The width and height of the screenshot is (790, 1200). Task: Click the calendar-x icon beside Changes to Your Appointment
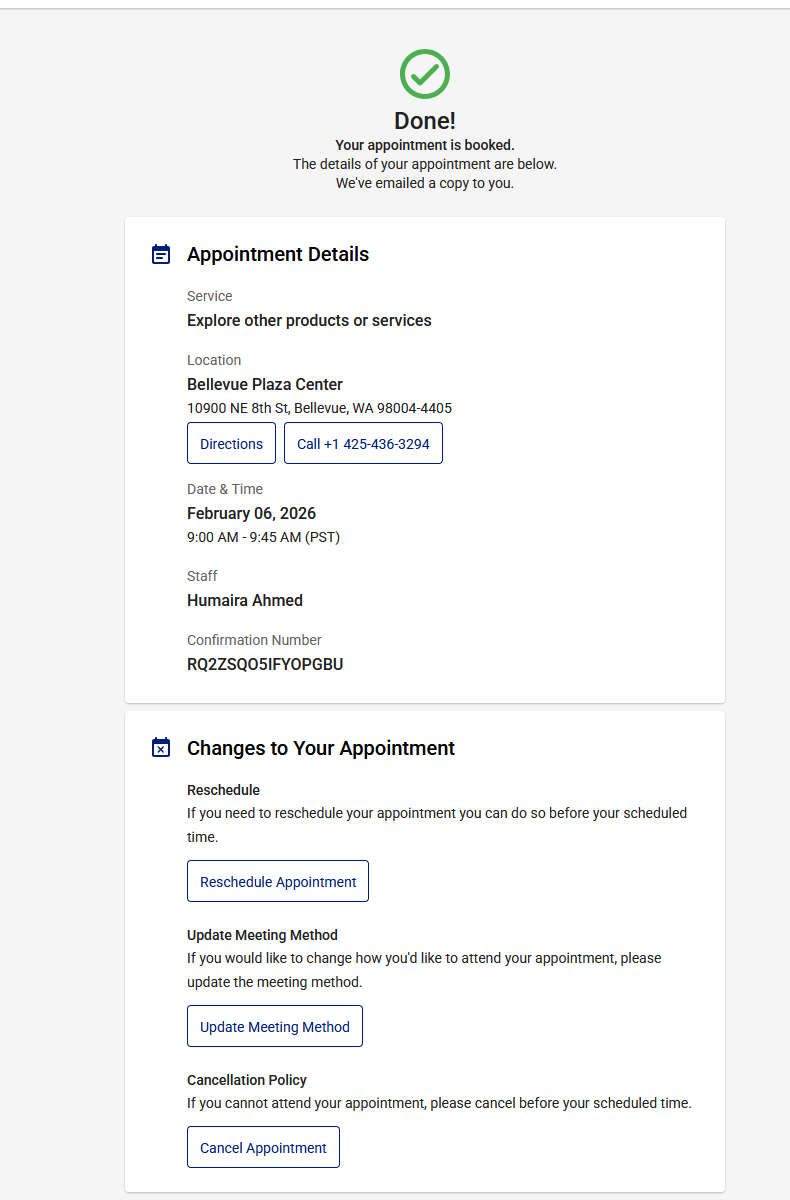(x=161, y=748)
